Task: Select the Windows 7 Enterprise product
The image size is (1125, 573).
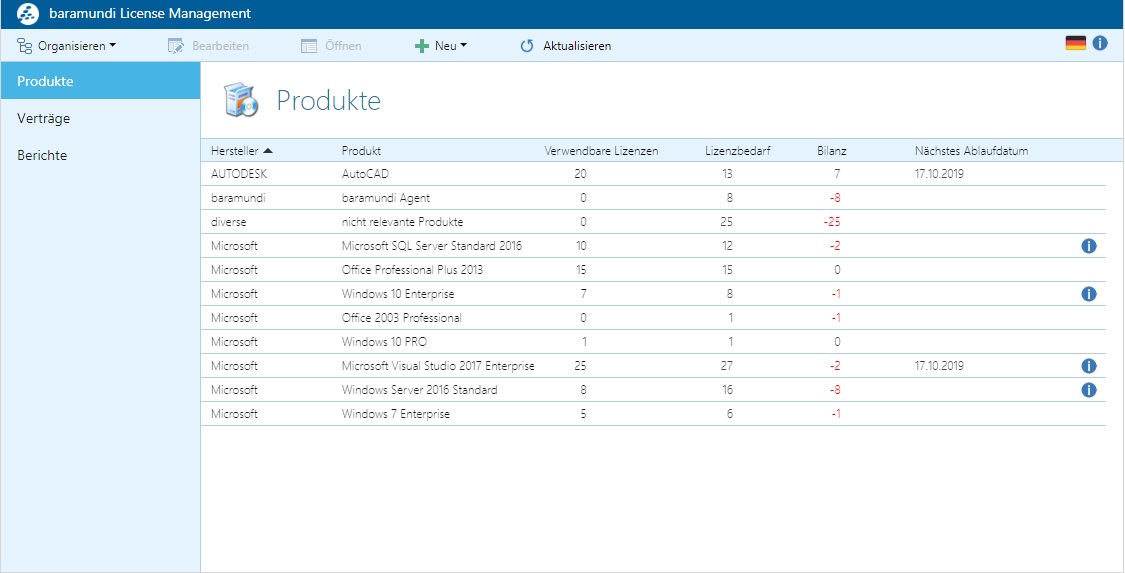Action: coord(395,414)
